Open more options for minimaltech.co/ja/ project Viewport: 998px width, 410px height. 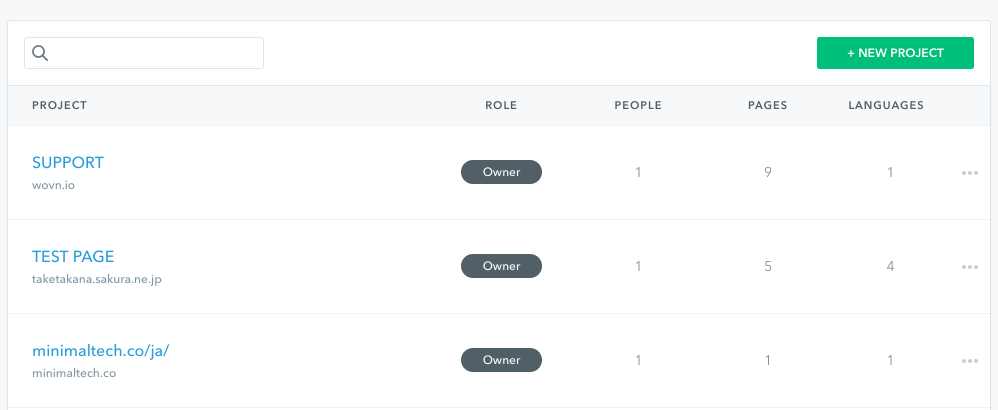coord(969,361)
